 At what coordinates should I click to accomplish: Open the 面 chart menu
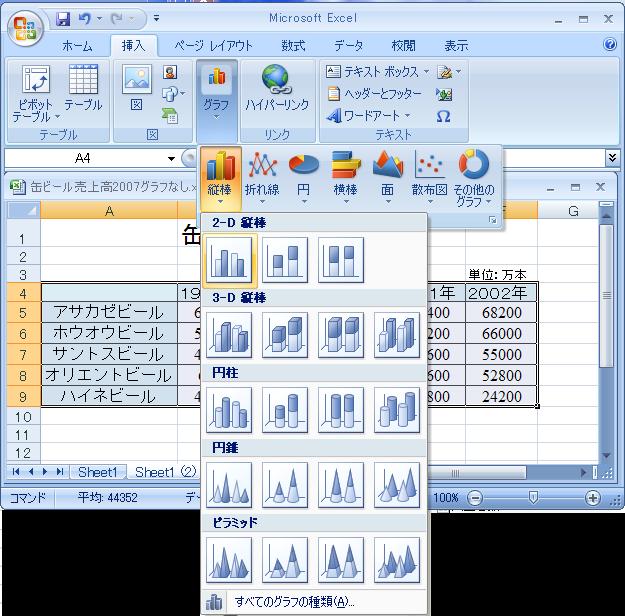coord(387,177)
